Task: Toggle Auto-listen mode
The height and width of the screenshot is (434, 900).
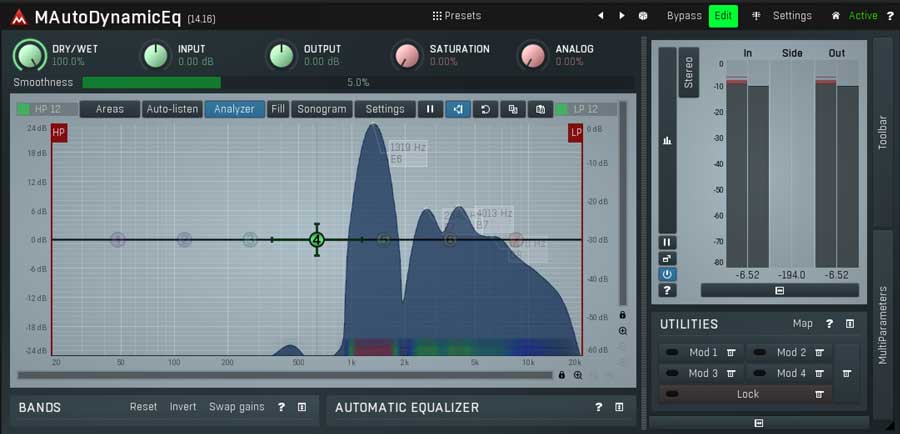Action: click(x=172, y=109)
